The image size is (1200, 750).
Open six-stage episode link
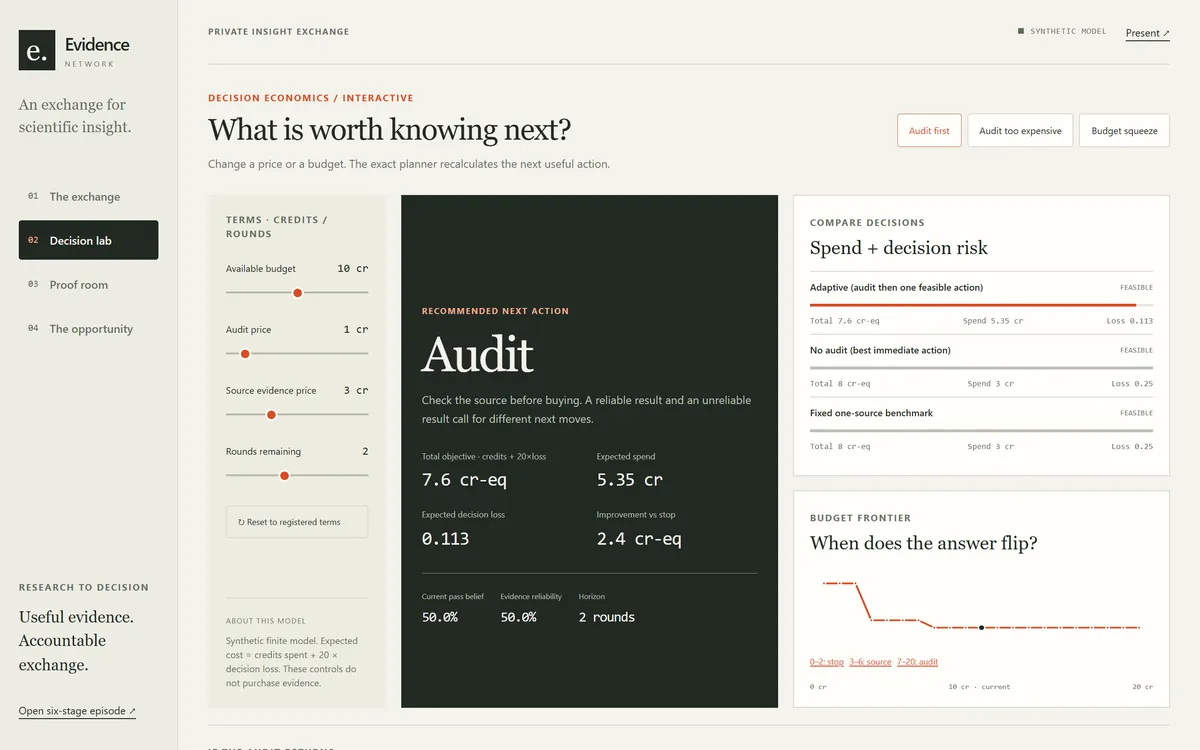[x=77, y=711]
